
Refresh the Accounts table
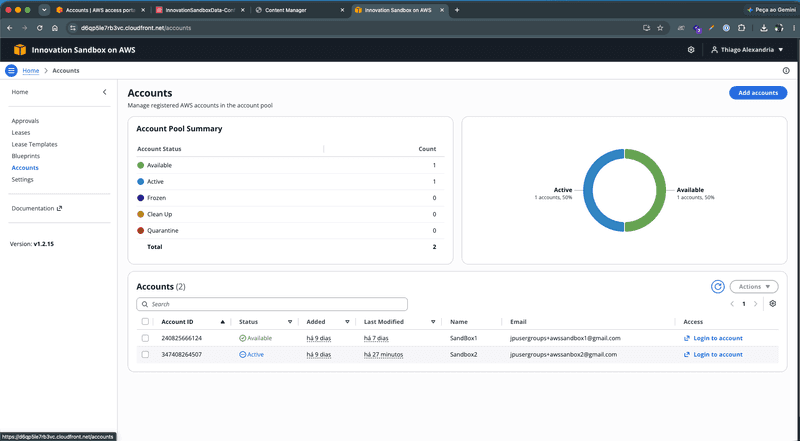pos(718,287)
